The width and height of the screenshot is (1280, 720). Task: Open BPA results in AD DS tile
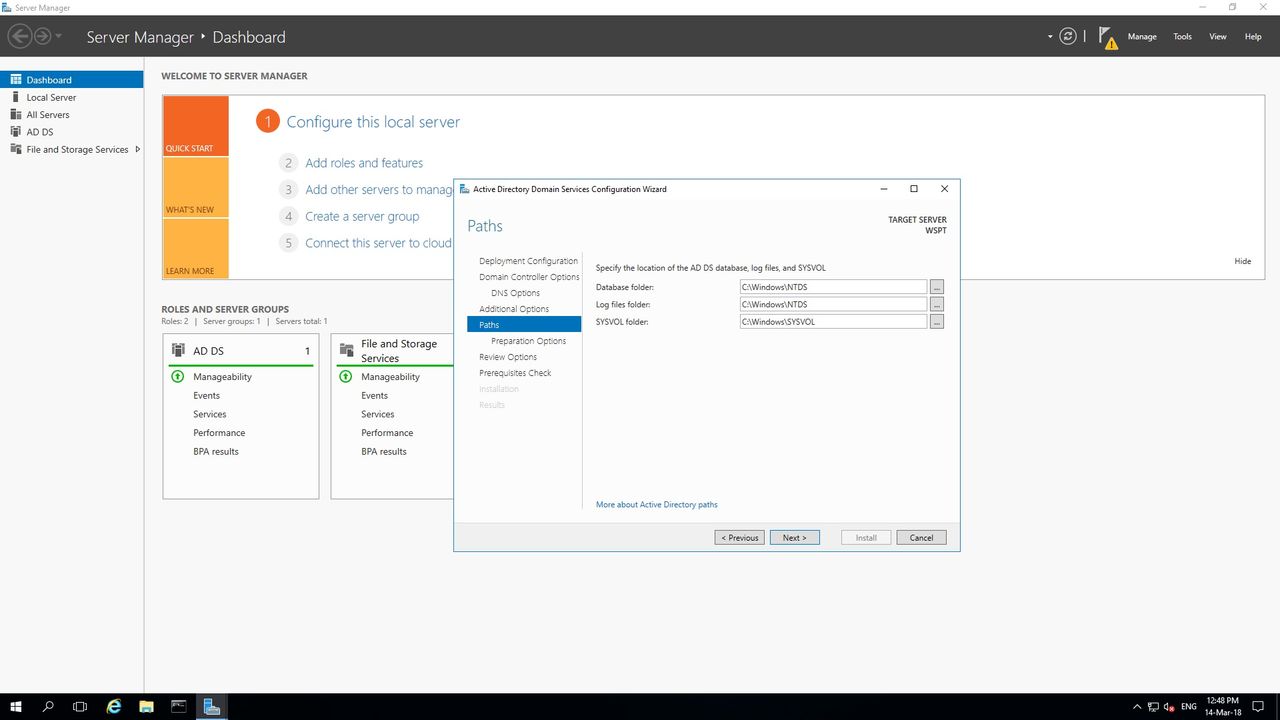click(x=216, y=452)
